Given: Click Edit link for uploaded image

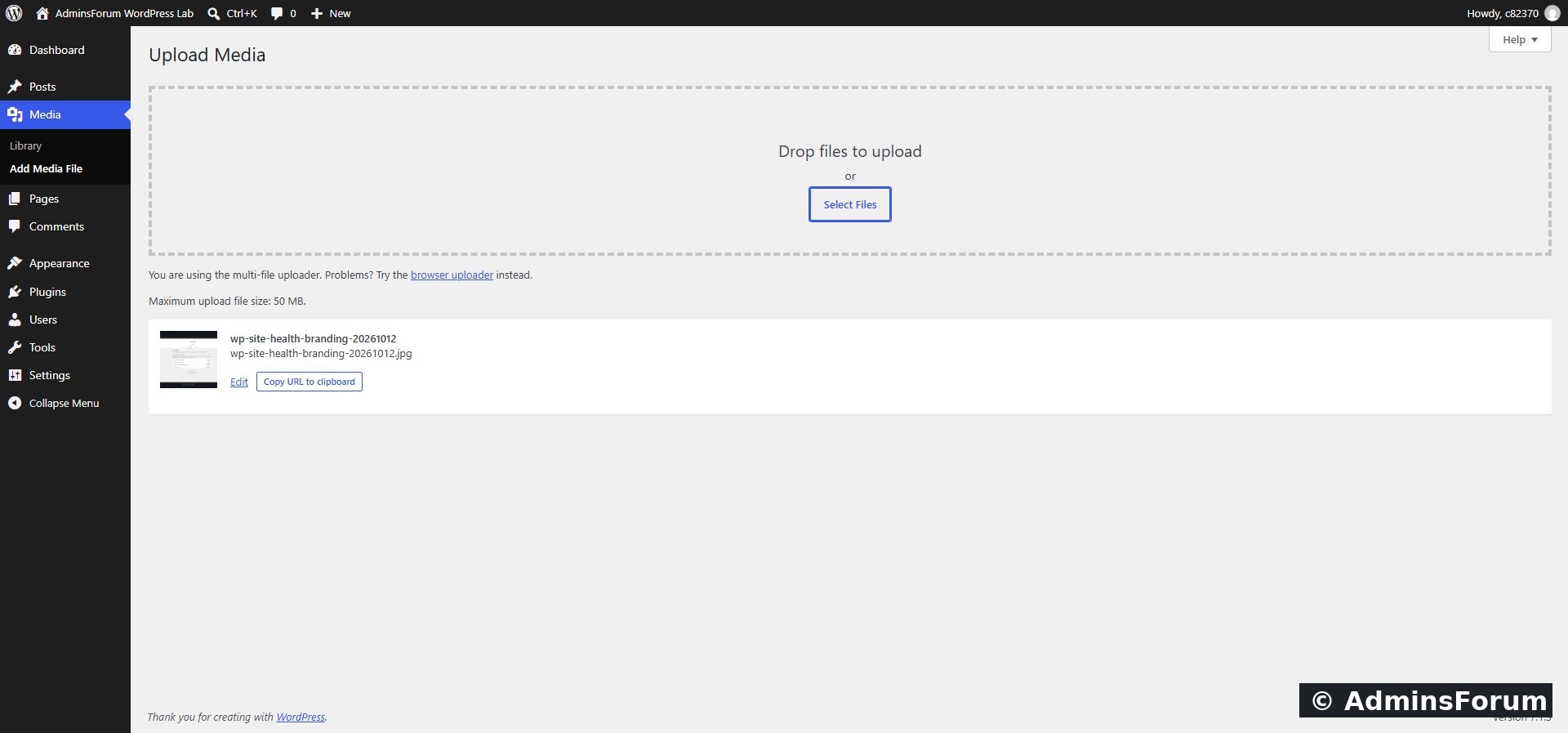Looking at the screenshot, I should 239,382.
